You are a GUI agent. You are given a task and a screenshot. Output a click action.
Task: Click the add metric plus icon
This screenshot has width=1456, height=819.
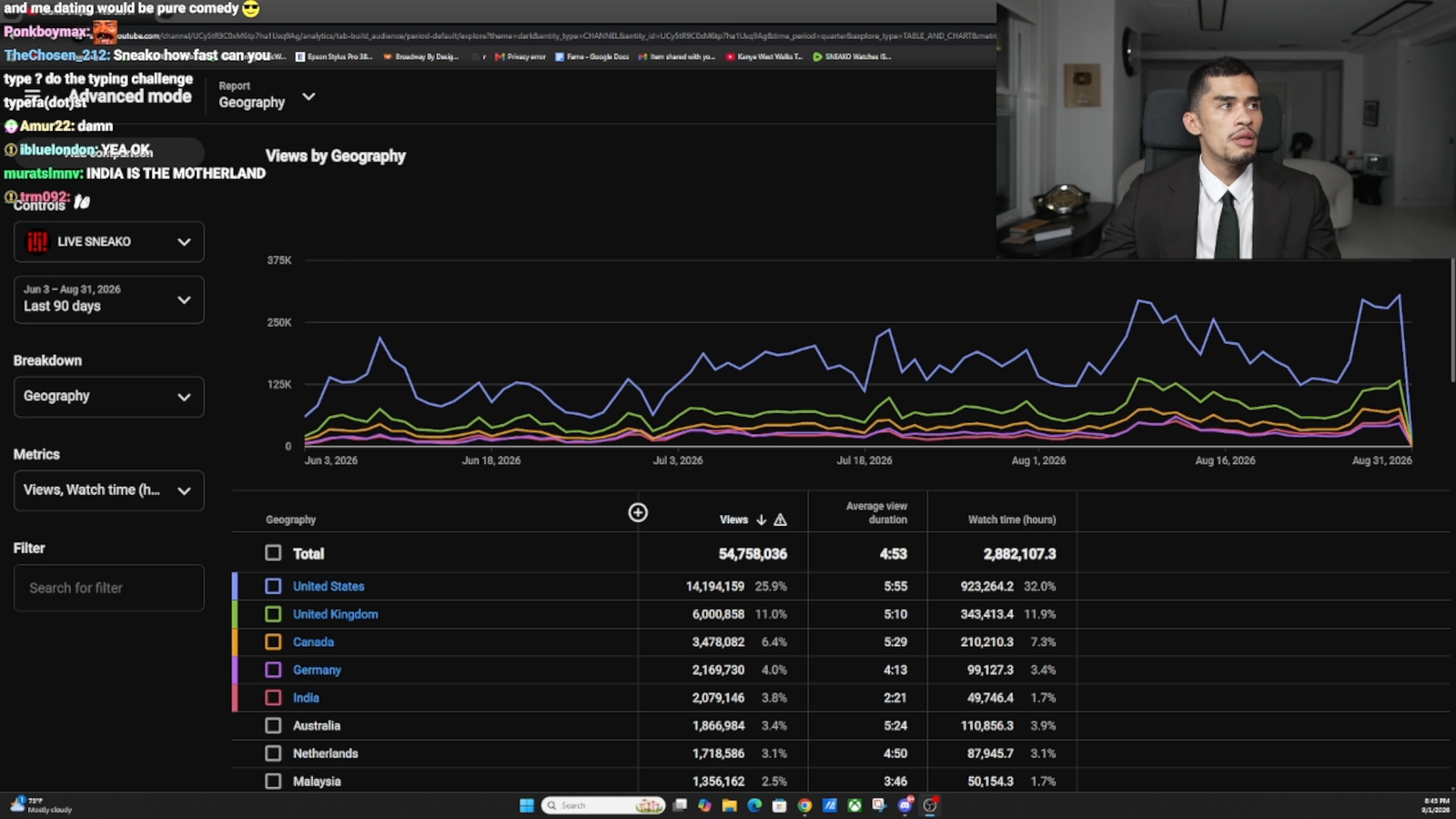pos(638,512)
